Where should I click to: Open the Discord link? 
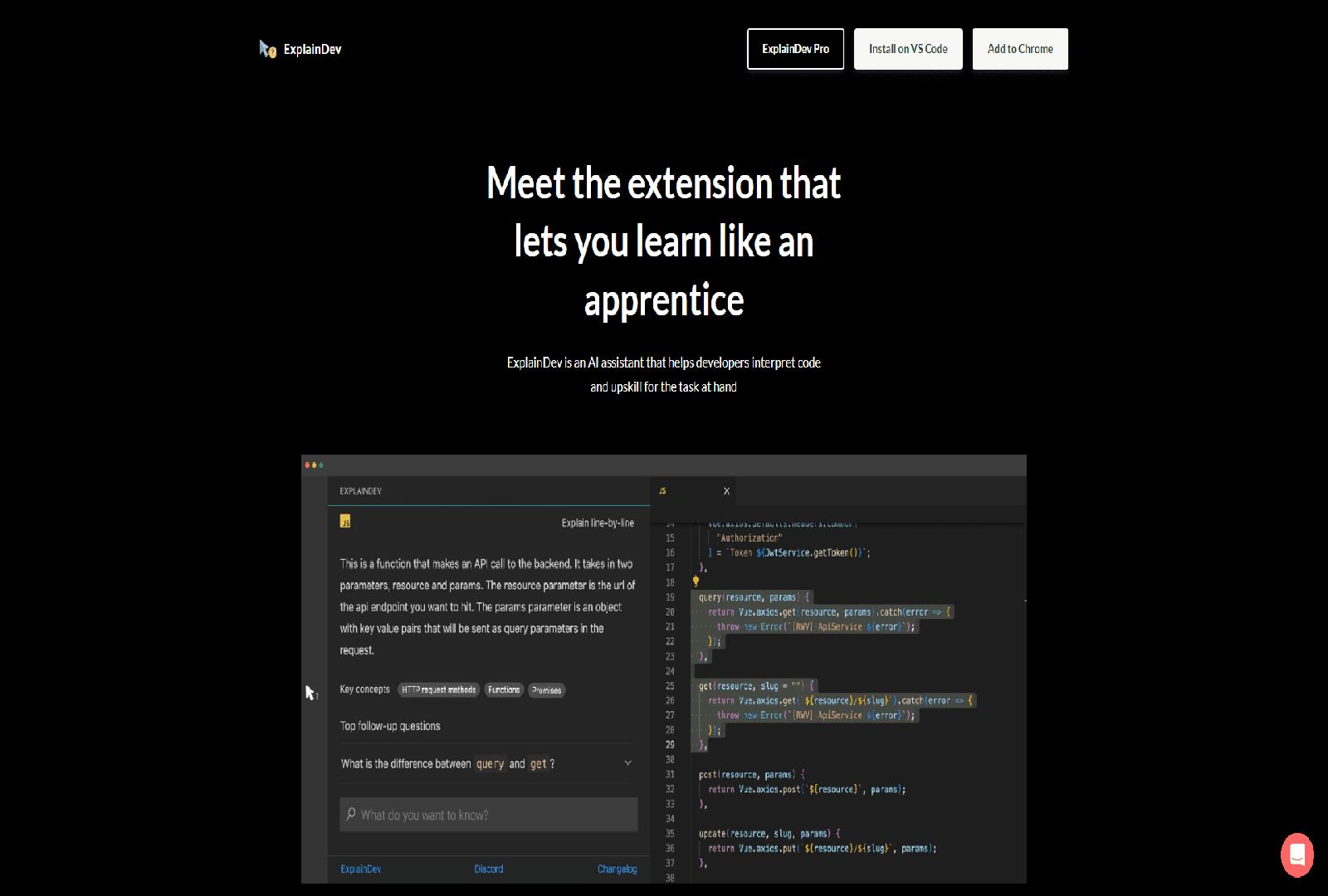pyautogui.click(x=489, y=869)
